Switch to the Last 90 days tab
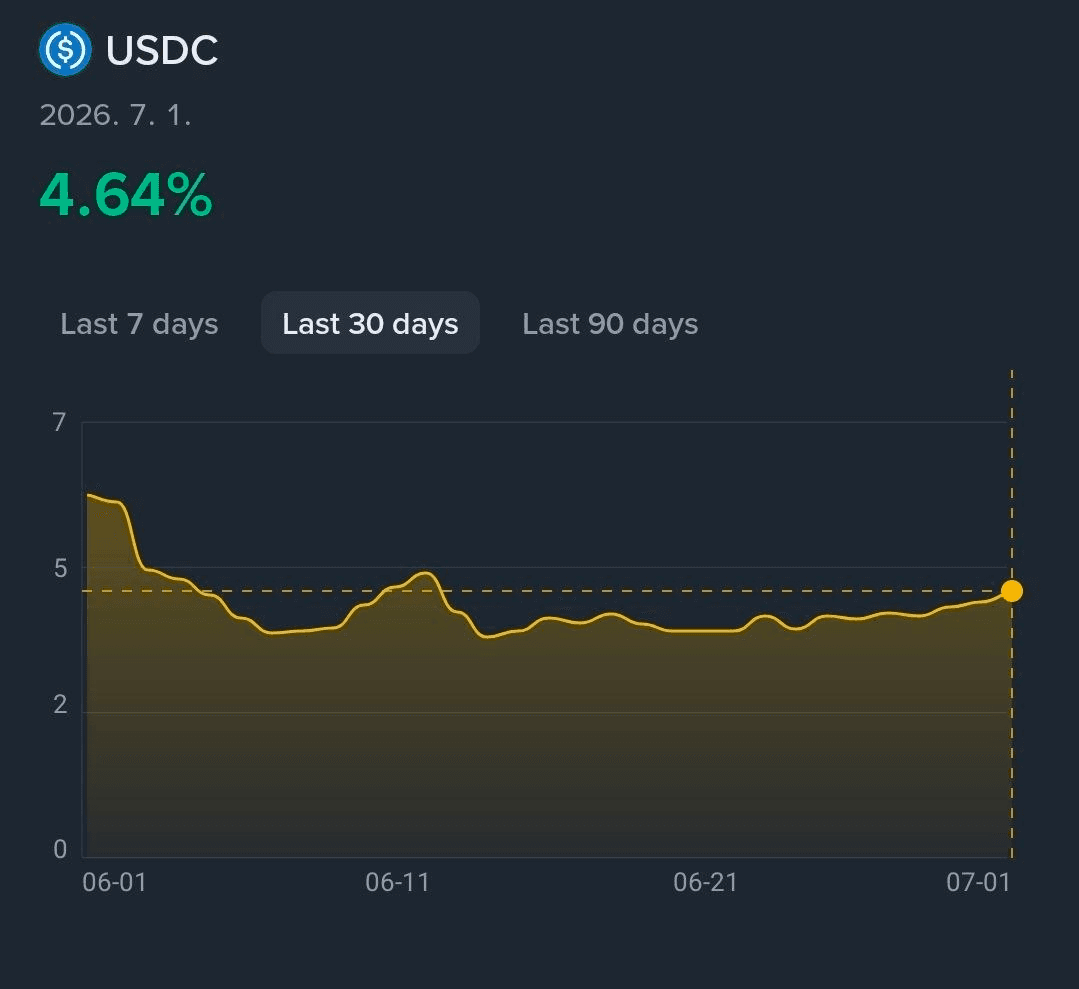Image resolution: width=1079 pixels, height=989 pixels. point(610,323)
